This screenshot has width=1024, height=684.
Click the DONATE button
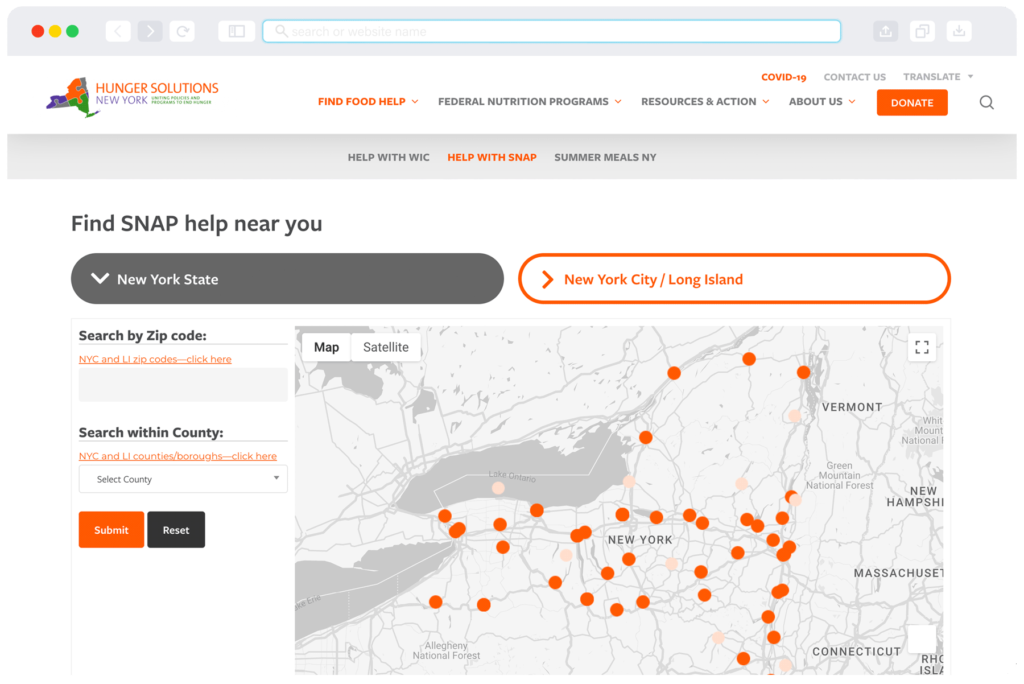tap(911, 102)
